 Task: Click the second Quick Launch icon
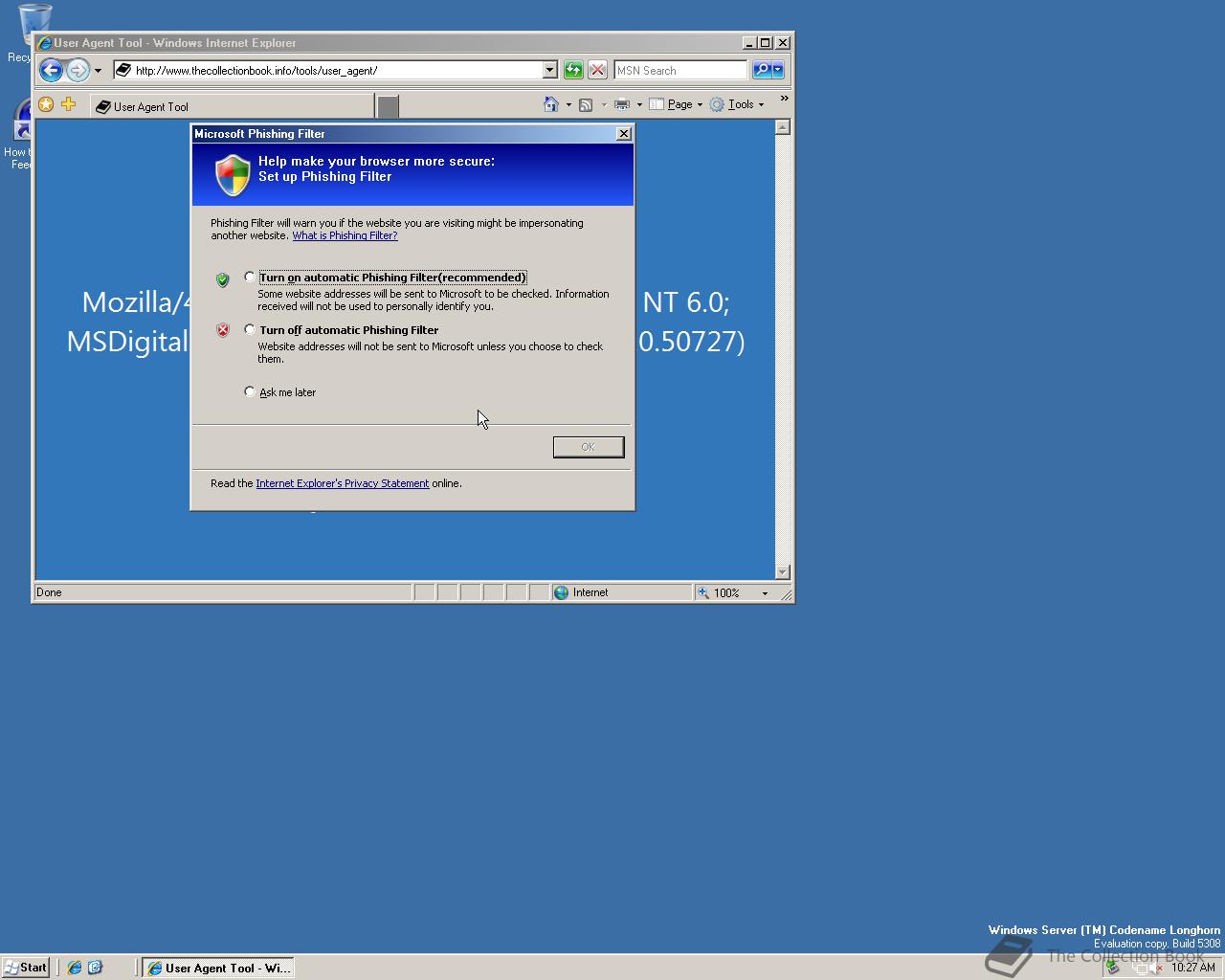(x=95, y=968)
